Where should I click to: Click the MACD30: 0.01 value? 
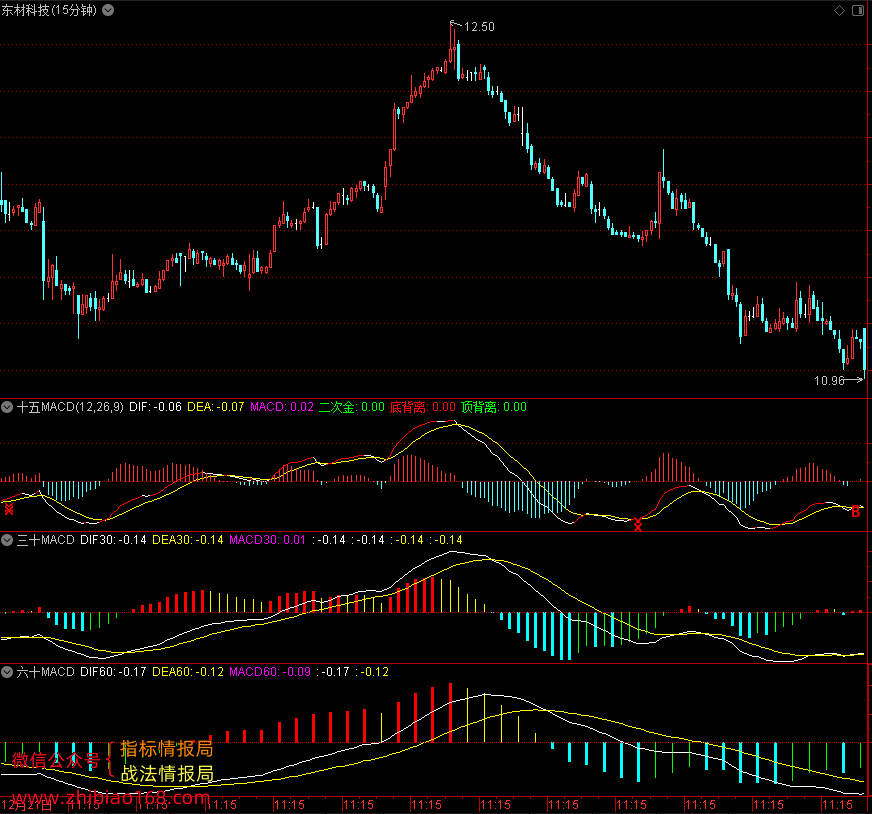267,540
